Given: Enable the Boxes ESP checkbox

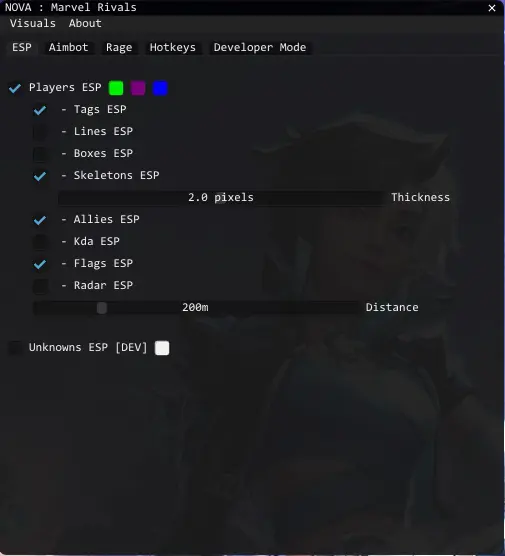Looking at the screenshot, I should pyautogui.click(x=40, y=154).
